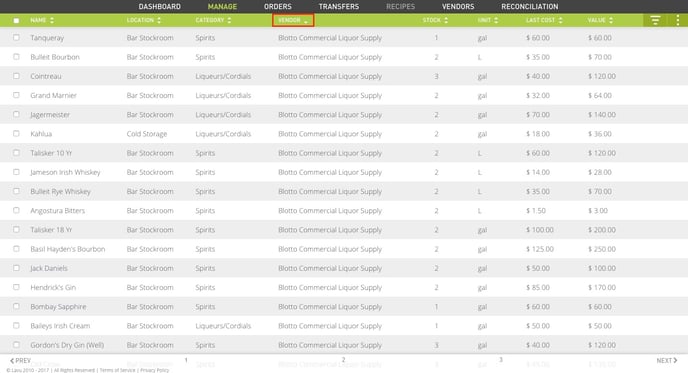Open the Terms of Service link
Image resolution: width=688 pixels, height=373 pixels.
[117, 370]
